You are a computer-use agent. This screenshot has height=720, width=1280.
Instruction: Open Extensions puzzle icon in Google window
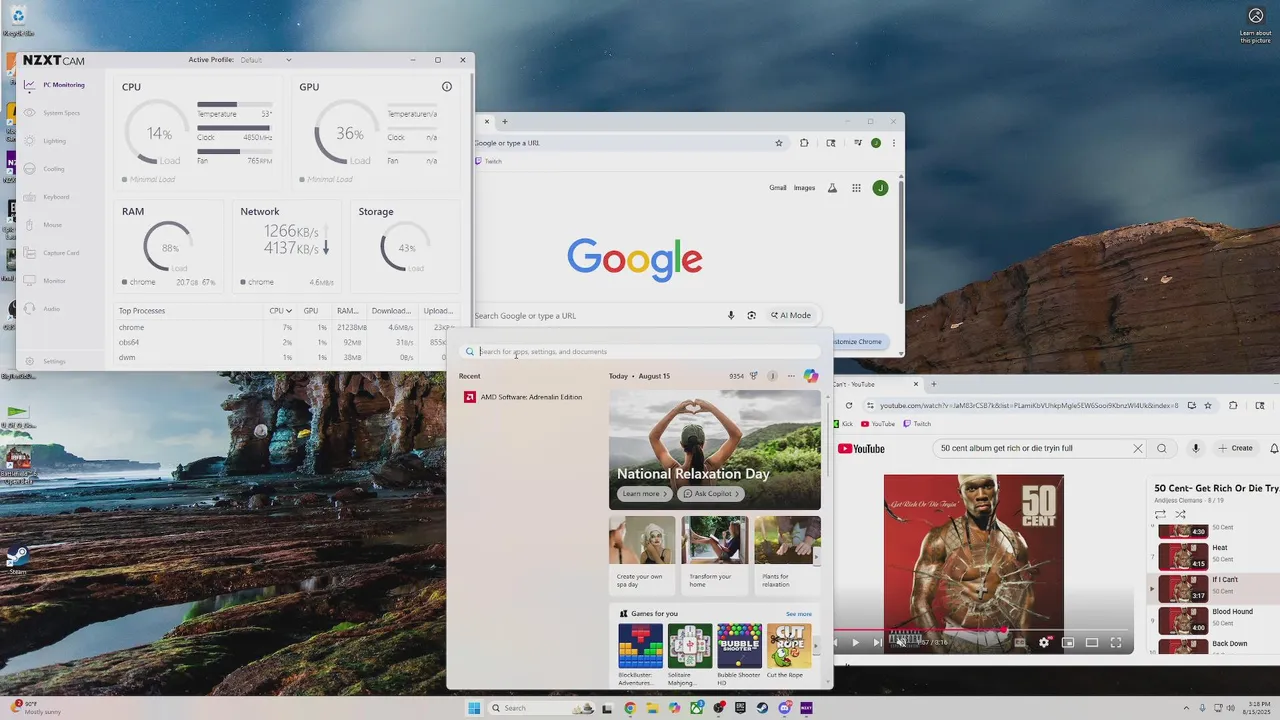point(804,143)
